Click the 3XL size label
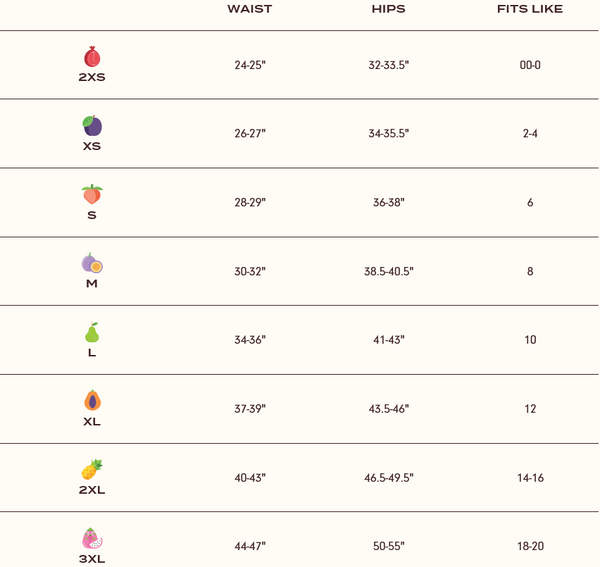Screen dimensions: 600x567 (92, 559)
